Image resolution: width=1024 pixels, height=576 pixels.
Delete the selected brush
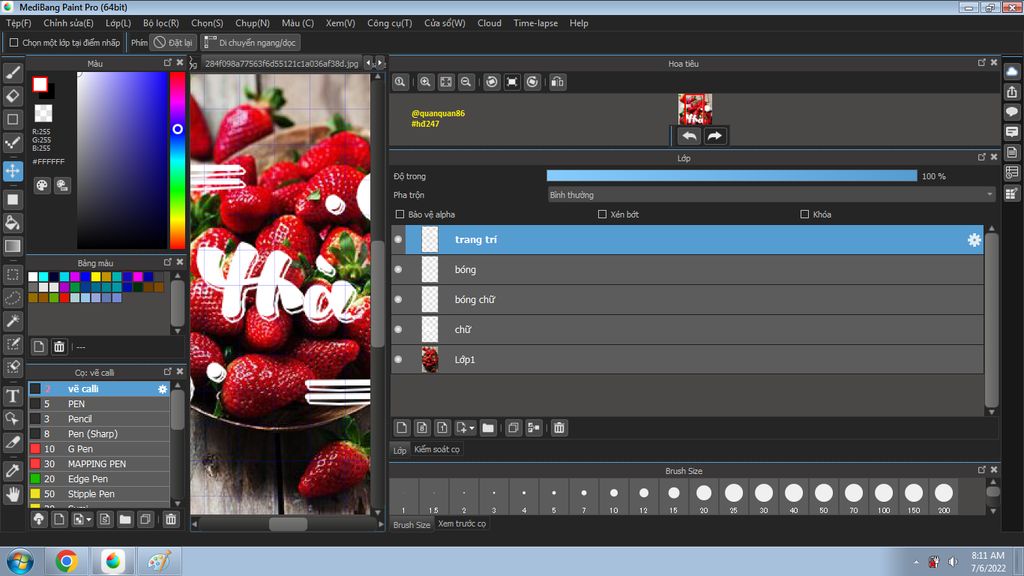(x=170, y=519)
